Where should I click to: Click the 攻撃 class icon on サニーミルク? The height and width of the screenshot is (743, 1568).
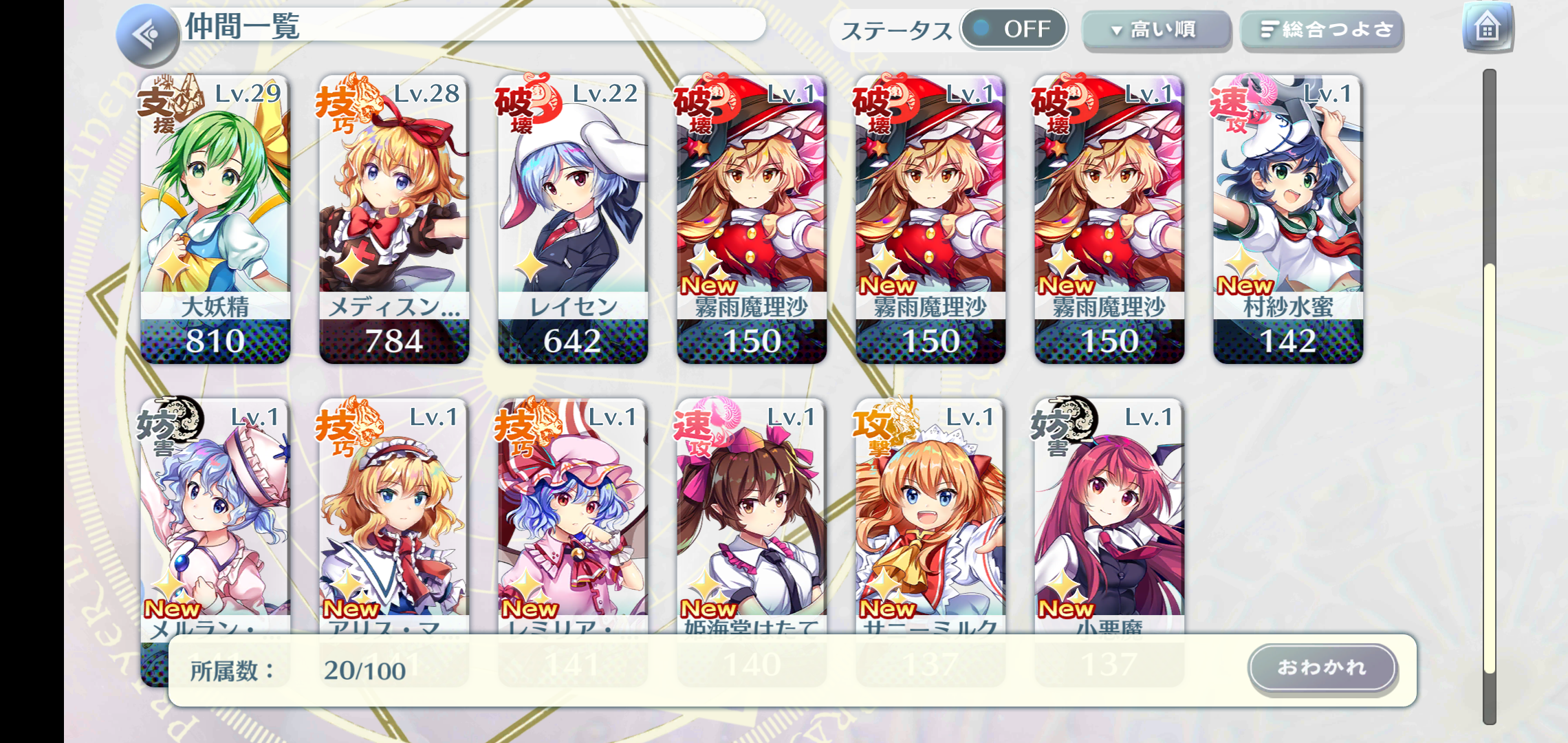click(x=884, y=427)
